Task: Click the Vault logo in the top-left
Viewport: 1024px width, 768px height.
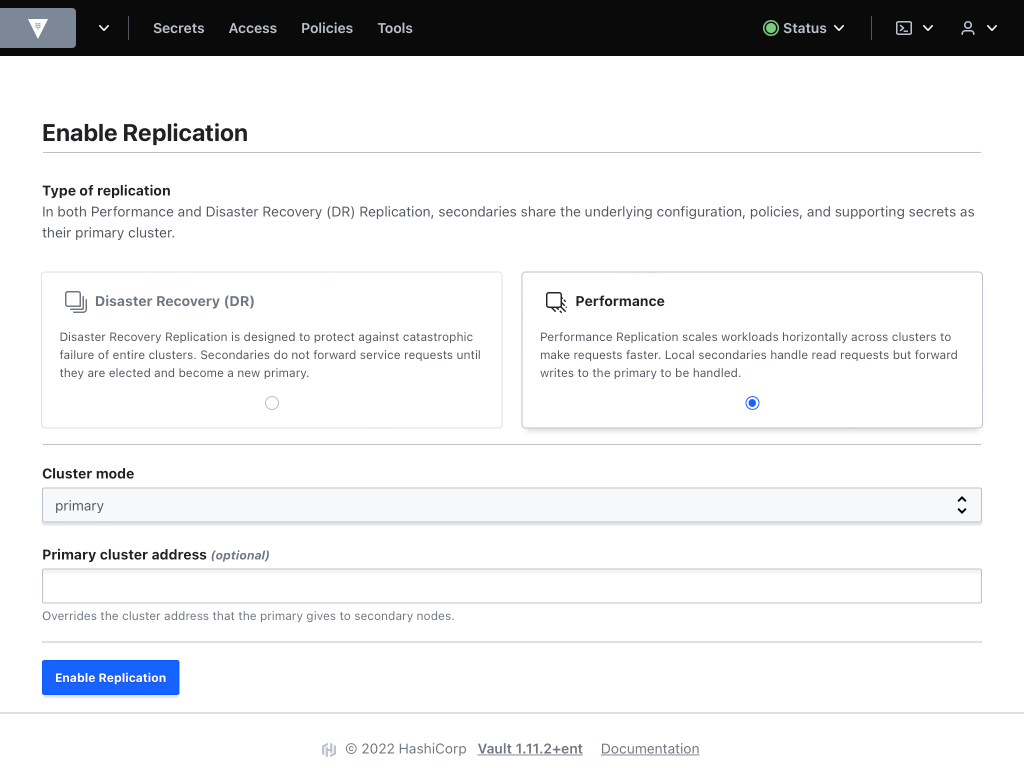Action: pyautogui.click(x=37, y=28)
